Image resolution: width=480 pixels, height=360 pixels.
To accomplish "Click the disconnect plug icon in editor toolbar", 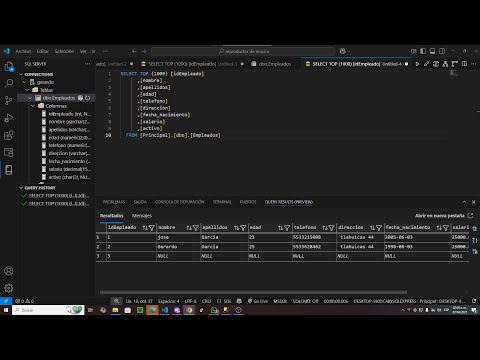I will click(426, 64).
